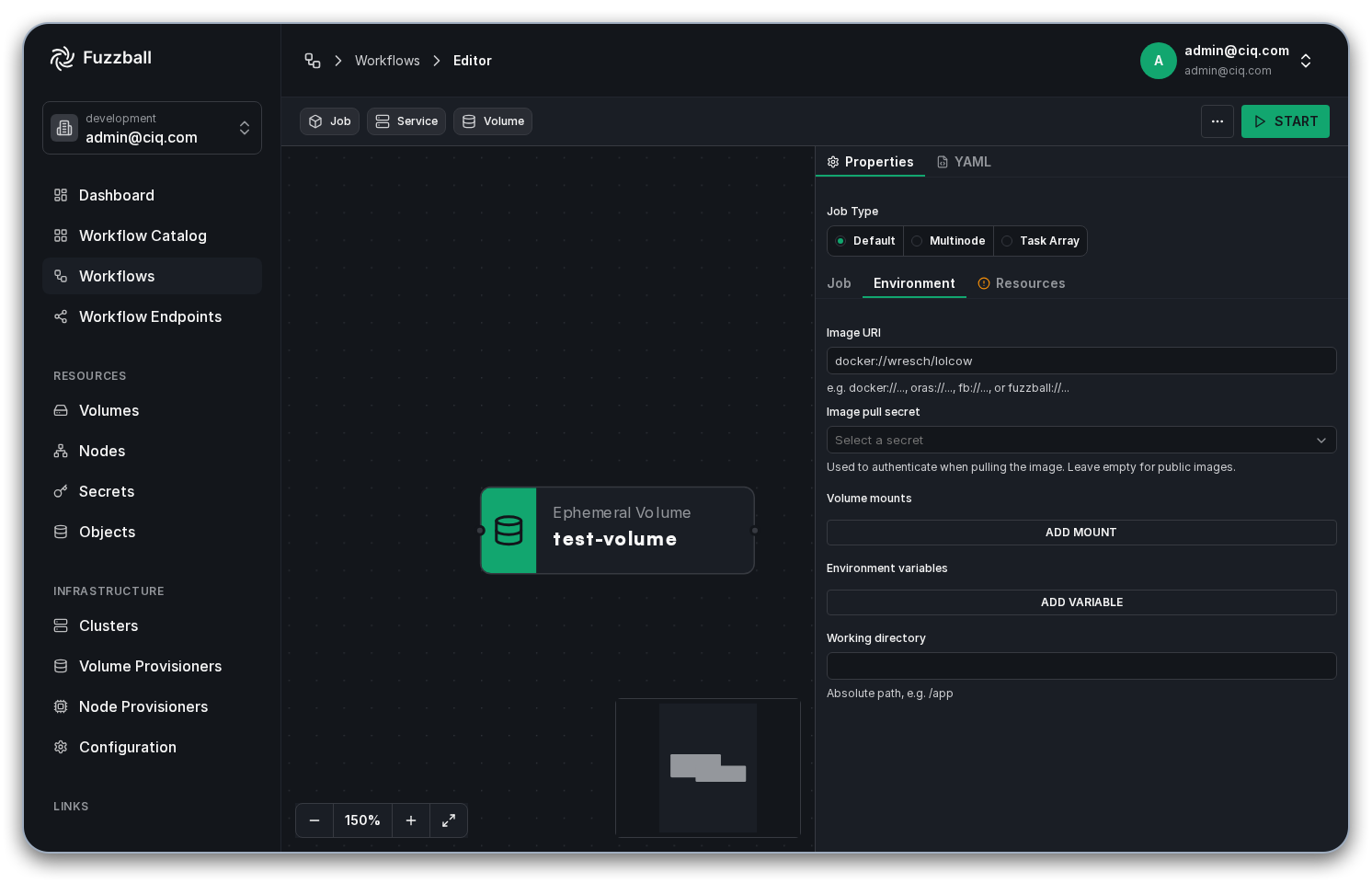Click ADD VARIABLE button

1081,602
